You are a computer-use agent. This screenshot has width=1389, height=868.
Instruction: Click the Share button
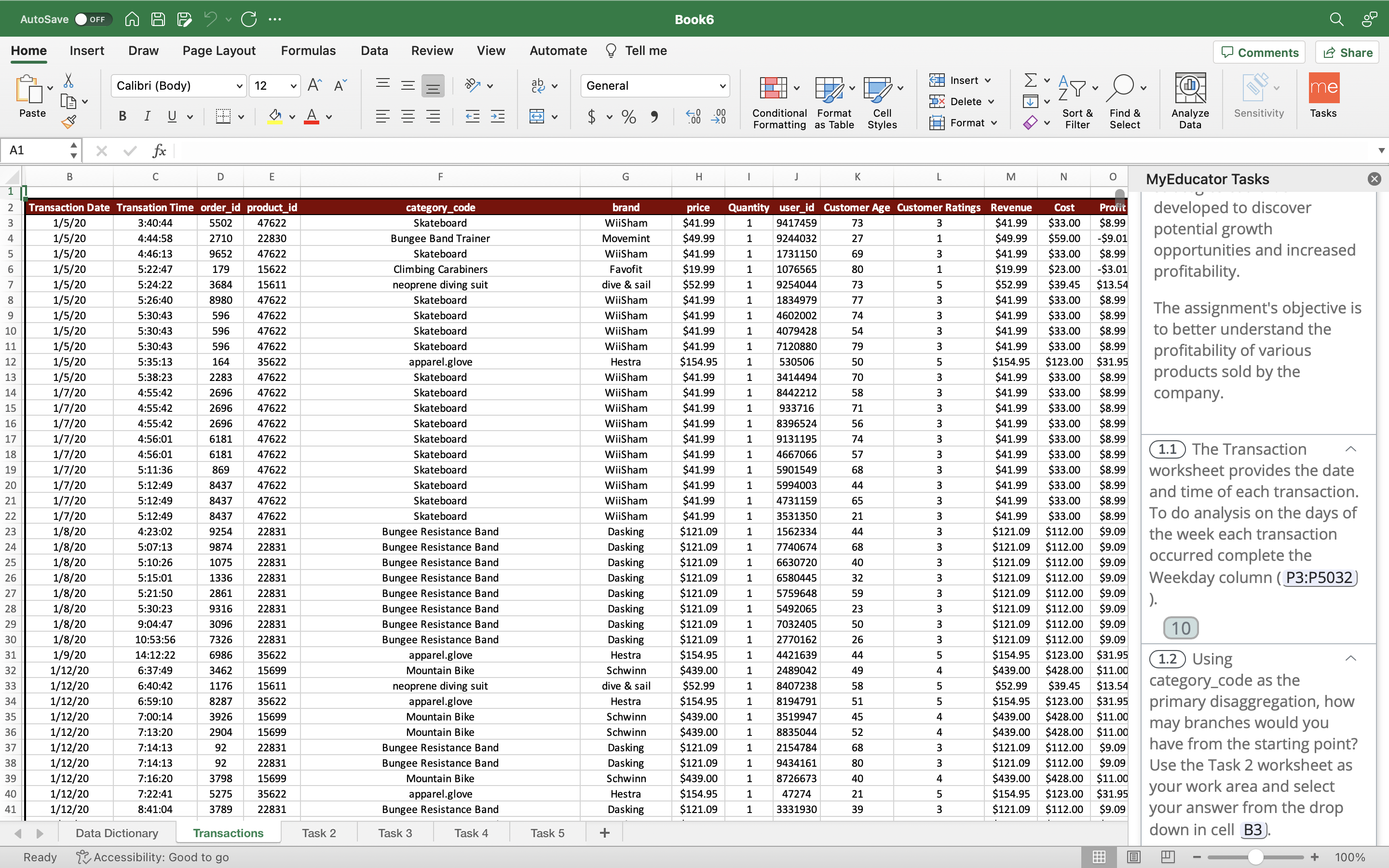click(x=1347, y=52)
